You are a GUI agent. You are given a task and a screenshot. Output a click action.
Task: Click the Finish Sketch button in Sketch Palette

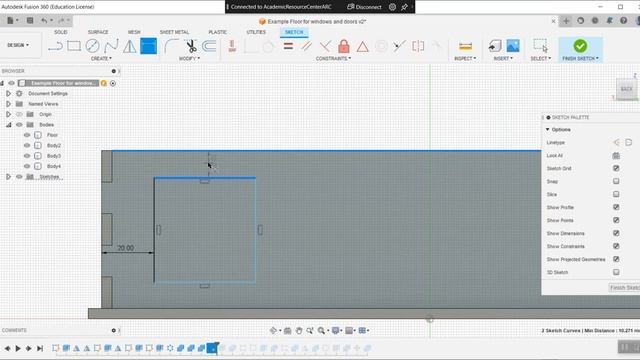point(624,288)
